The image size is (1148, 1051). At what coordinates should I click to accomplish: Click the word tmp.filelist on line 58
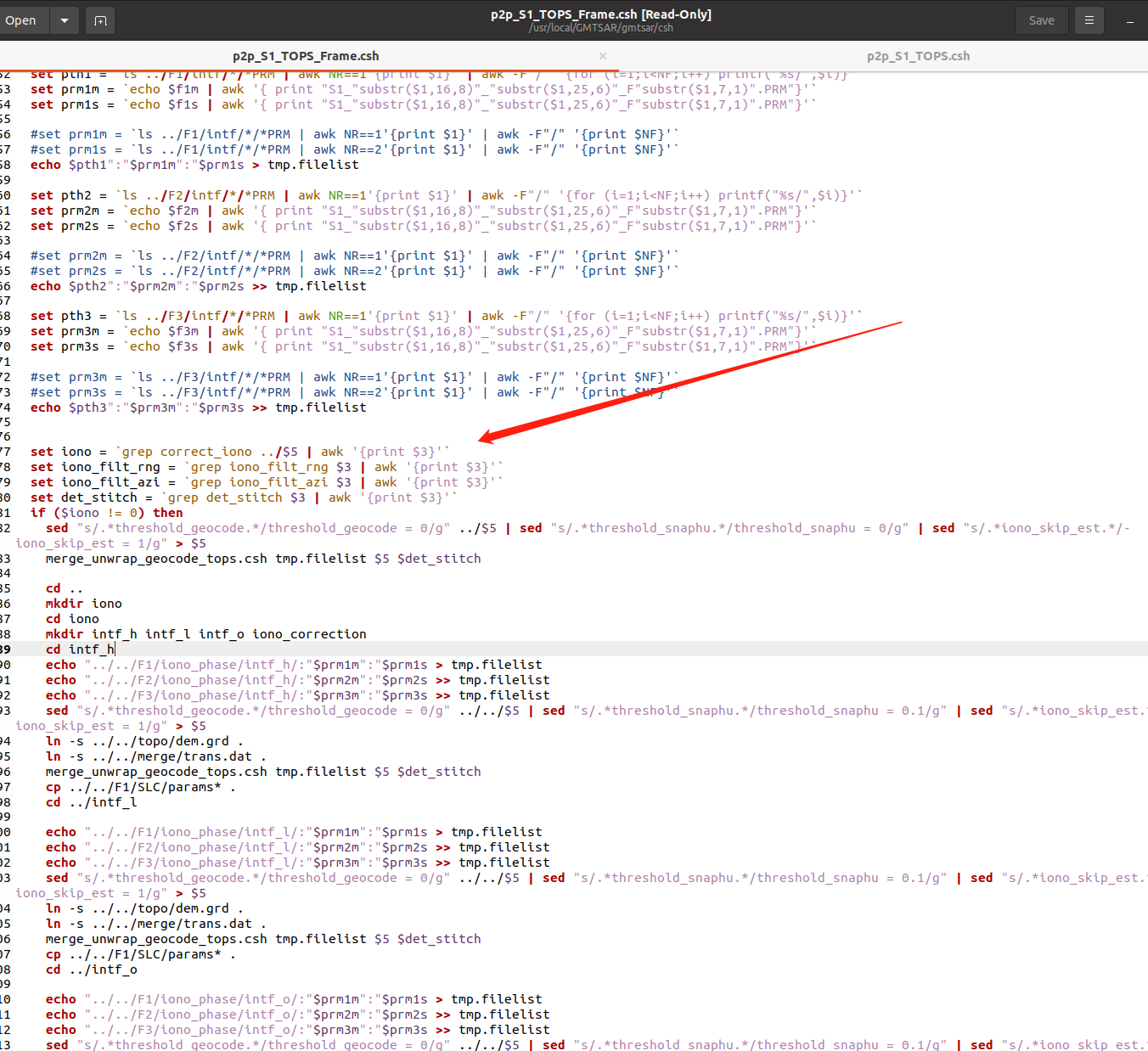coord(312,164)
